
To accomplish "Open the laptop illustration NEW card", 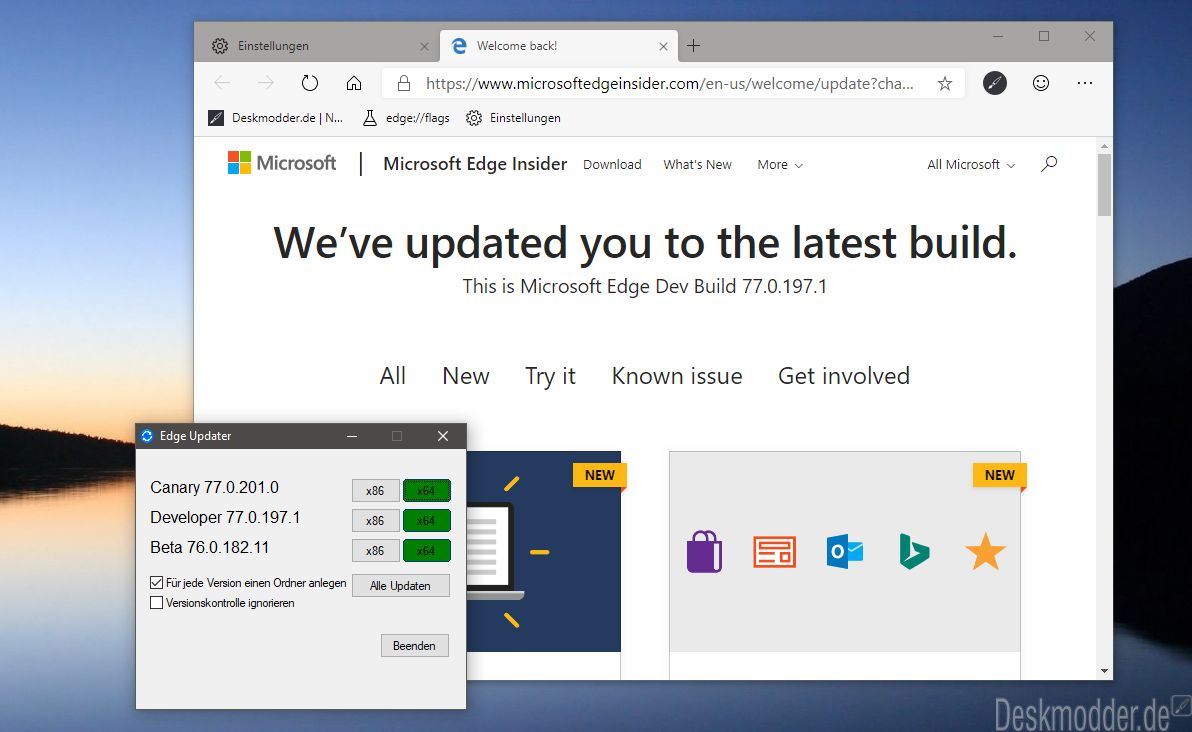I will click(544, 551).
